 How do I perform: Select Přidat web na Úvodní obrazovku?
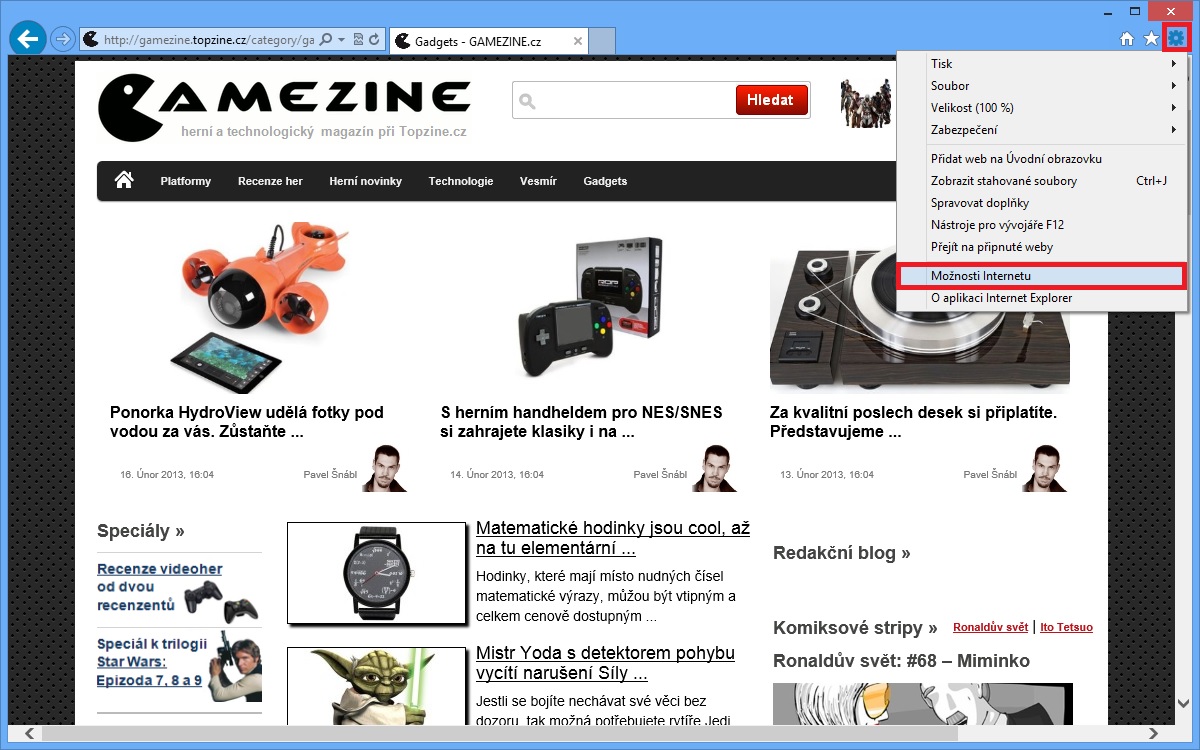coord(1042,159)
